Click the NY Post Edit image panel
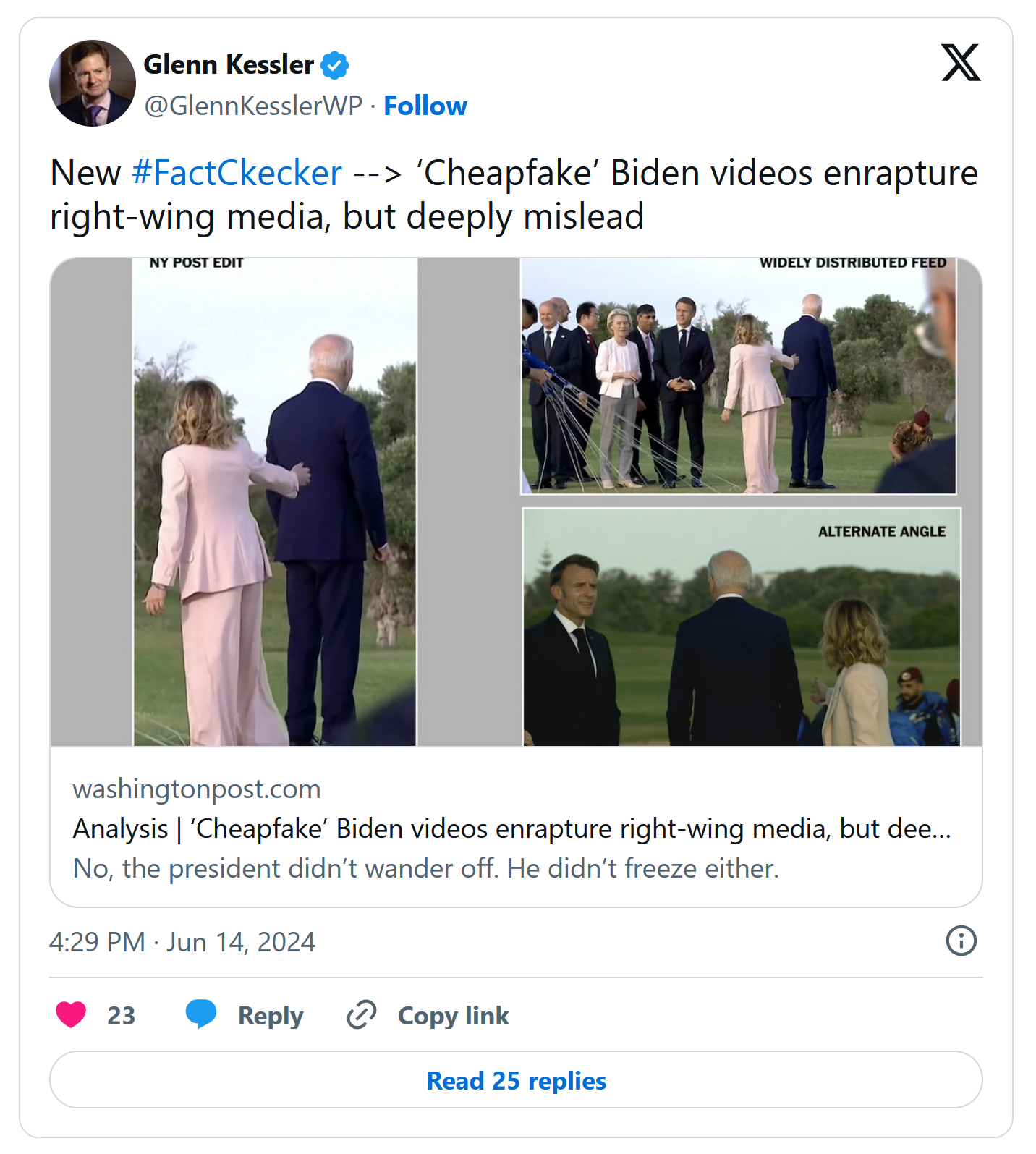 click(x=275, y=501)
